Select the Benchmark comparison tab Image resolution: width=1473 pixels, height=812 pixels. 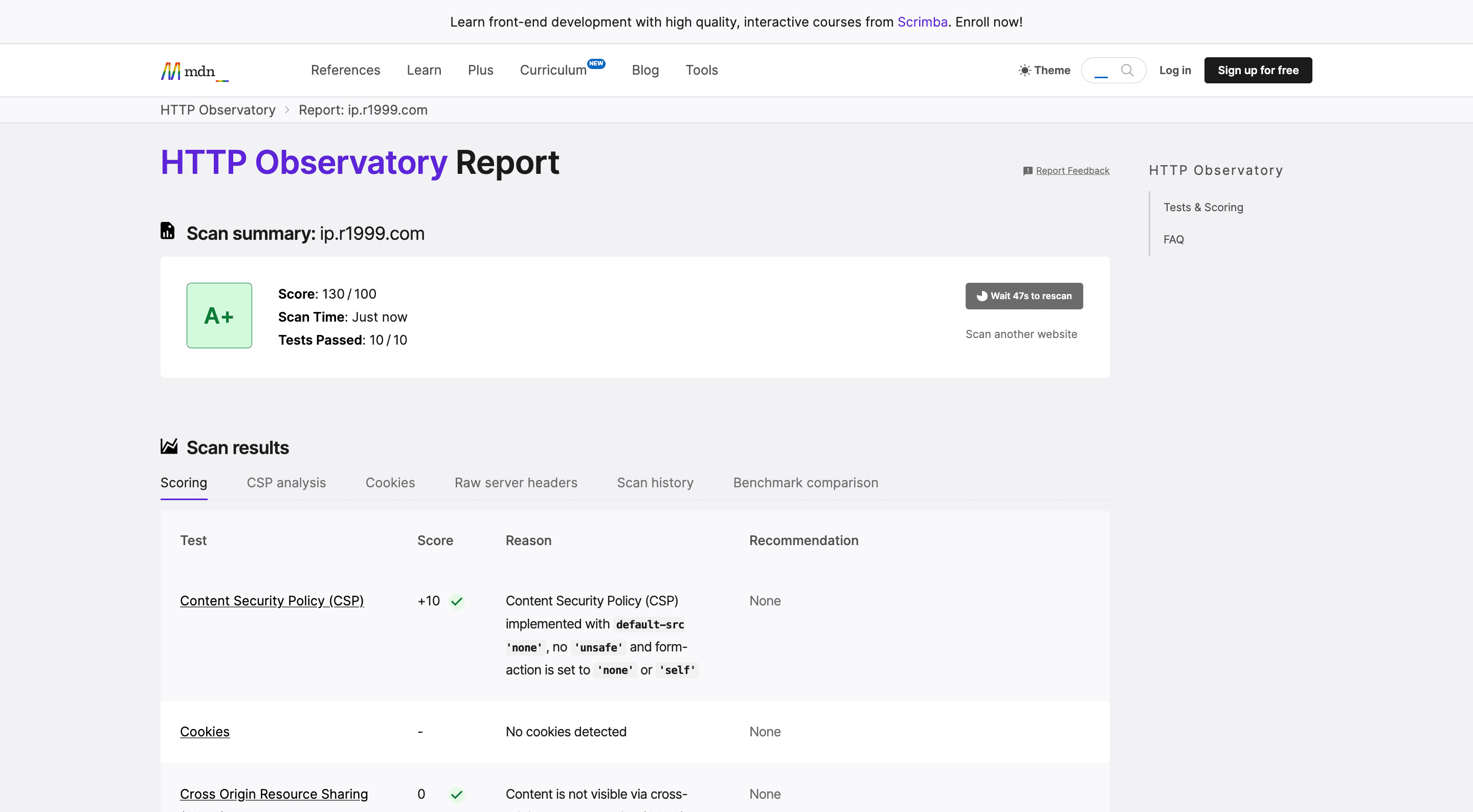tap(805, 483)
